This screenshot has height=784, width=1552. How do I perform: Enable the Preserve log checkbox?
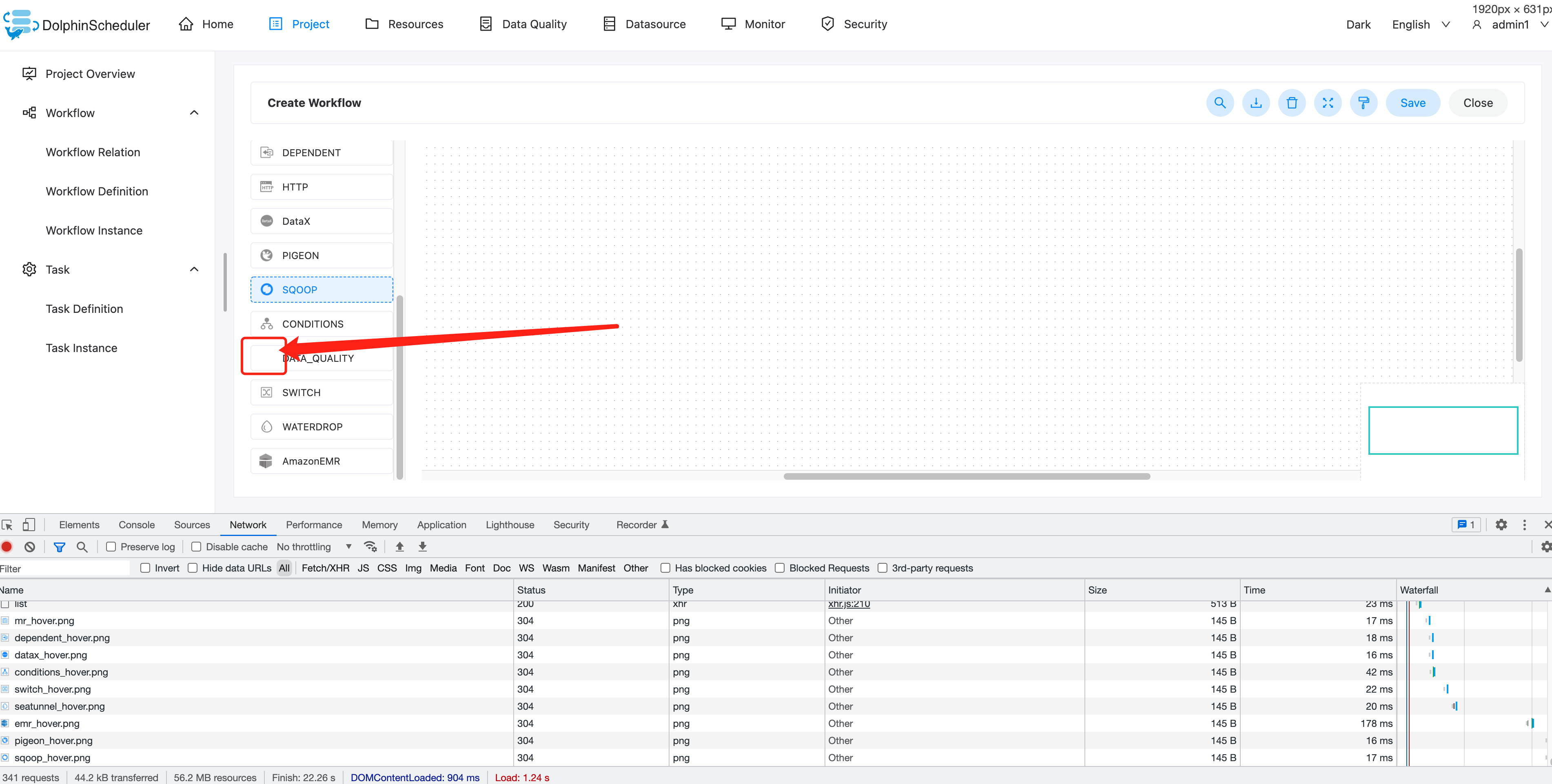point(111,547)
